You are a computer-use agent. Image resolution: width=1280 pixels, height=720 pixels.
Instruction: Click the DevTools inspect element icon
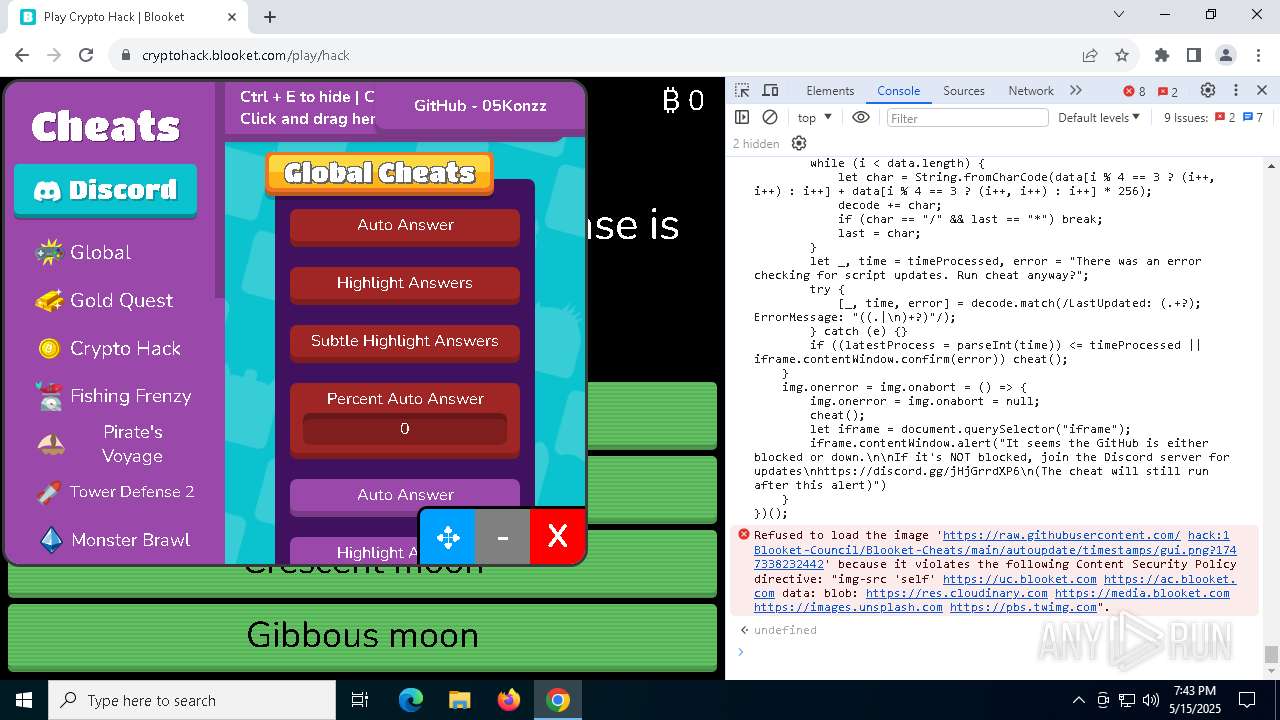(742, 90)
